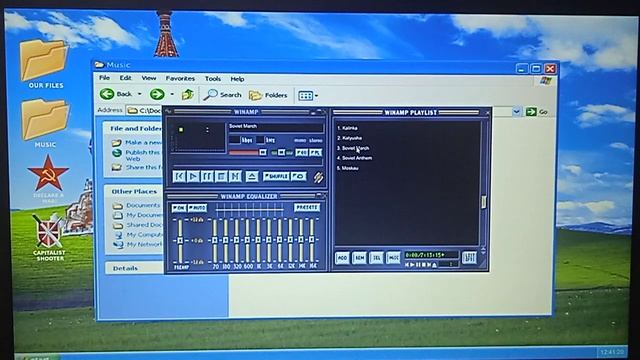Click the Winamp visualization time display
Screen dimensions: 640x360
coord(198,138)
